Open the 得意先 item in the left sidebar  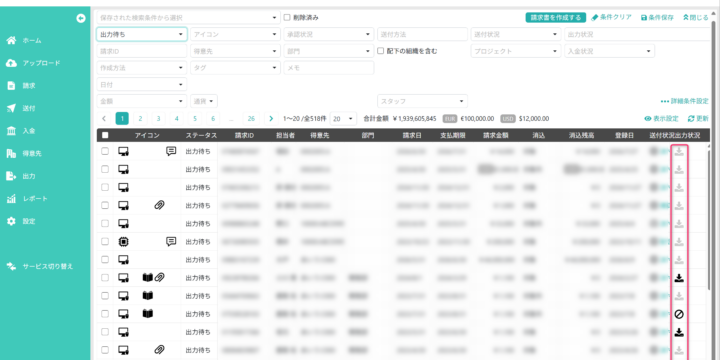pyautogui.click(x=24, y=153)
